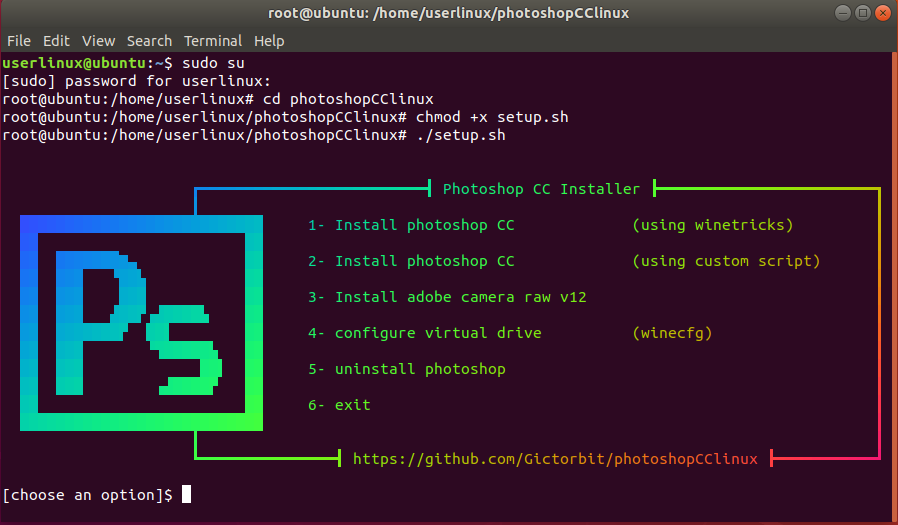Click the '[choose an option]$' prompt cursor
The height and width of the screenshot is (525, 898).
pos(186,494)
